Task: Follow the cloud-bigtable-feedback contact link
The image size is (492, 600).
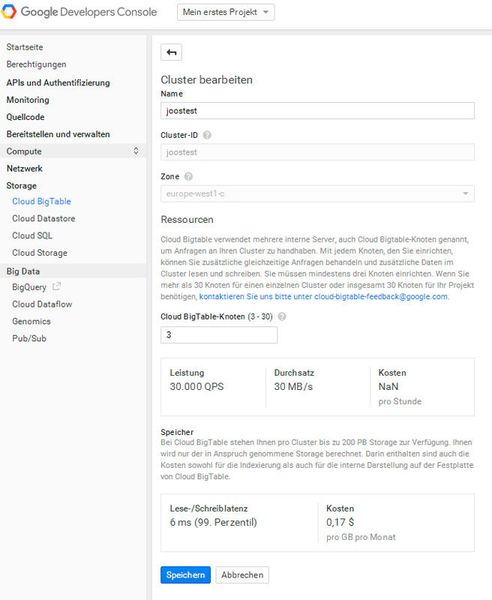Action: click(x=324, y=297)
